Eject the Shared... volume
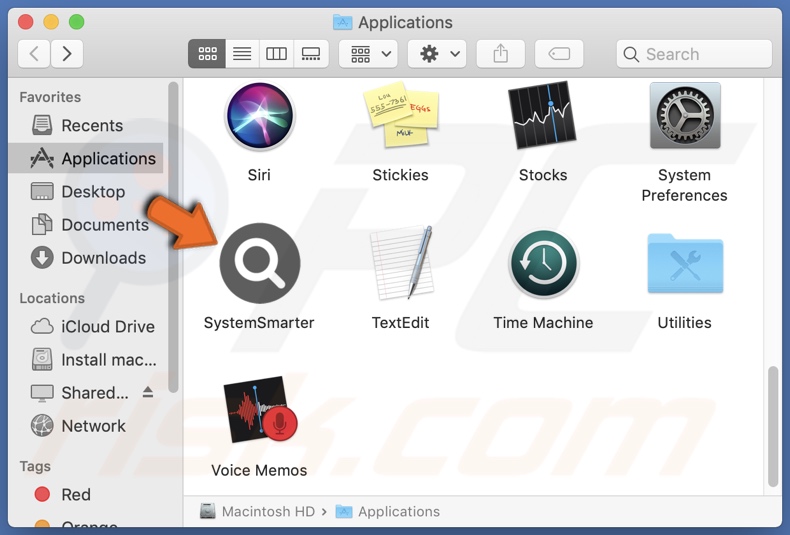The height and width of the screenshot is (535, 790). 148,392
